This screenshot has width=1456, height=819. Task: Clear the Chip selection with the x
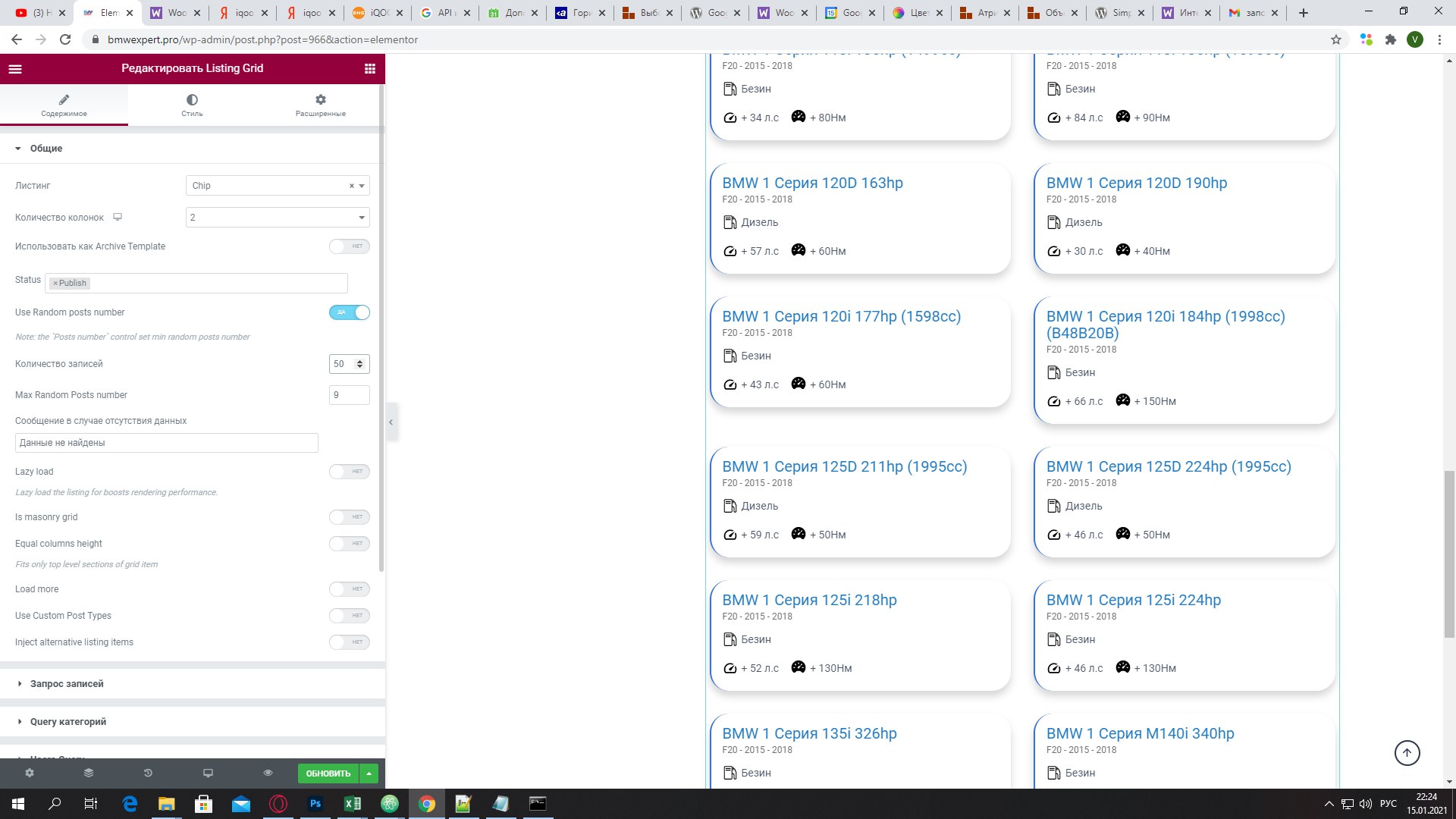pyautogui.click(x=351, y=186)
